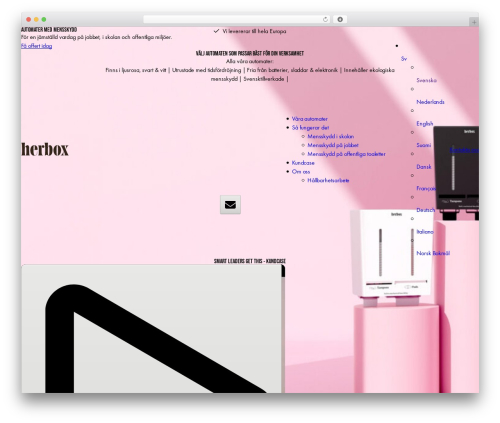Click the browser reload icon

click(x=325, y=19)
